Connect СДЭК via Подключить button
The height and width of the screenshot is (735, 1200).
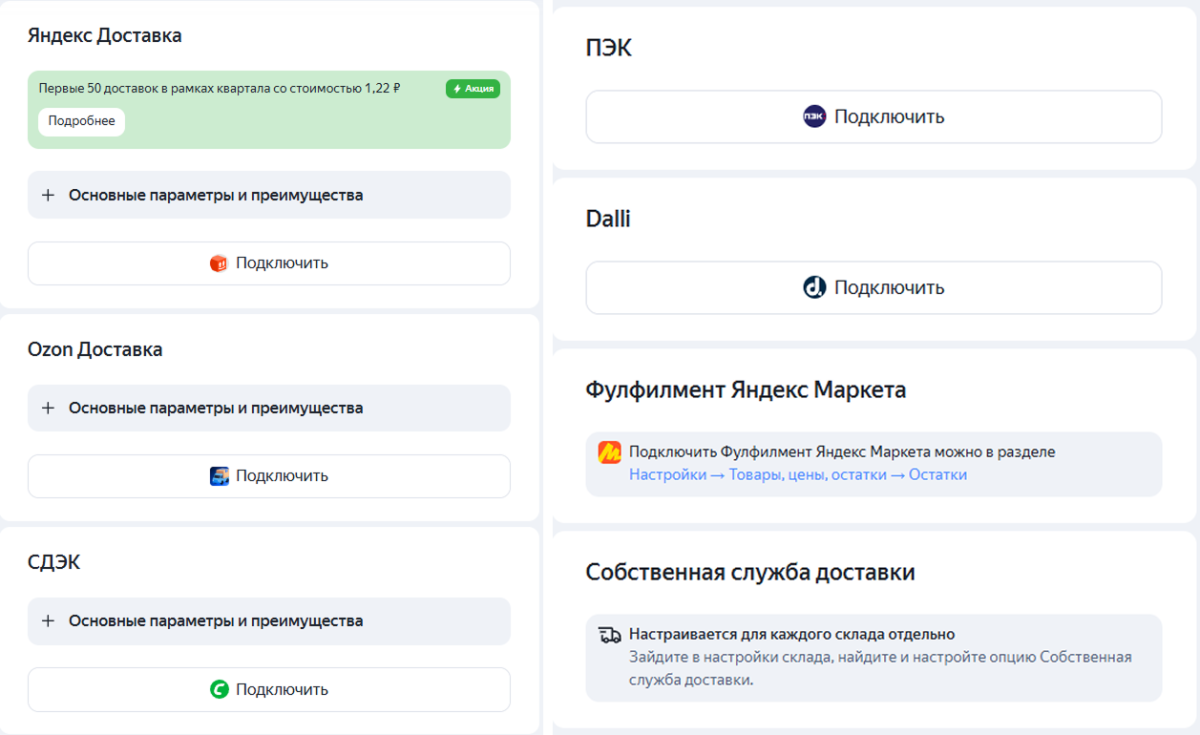point(269,689)
